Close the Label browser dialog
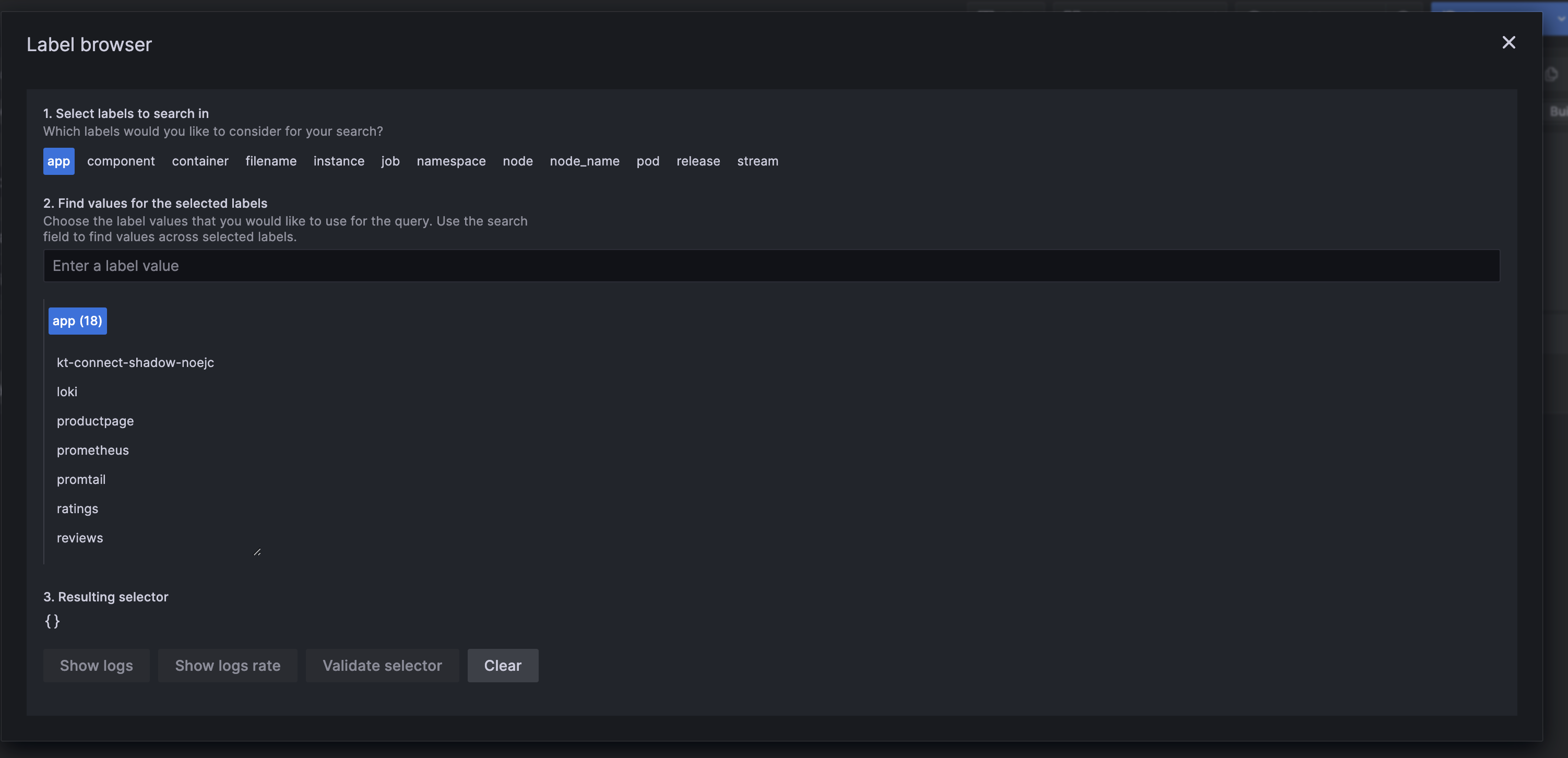Image resolution: width=1568 pixels, height=758 pixels. click(1508, 43)
